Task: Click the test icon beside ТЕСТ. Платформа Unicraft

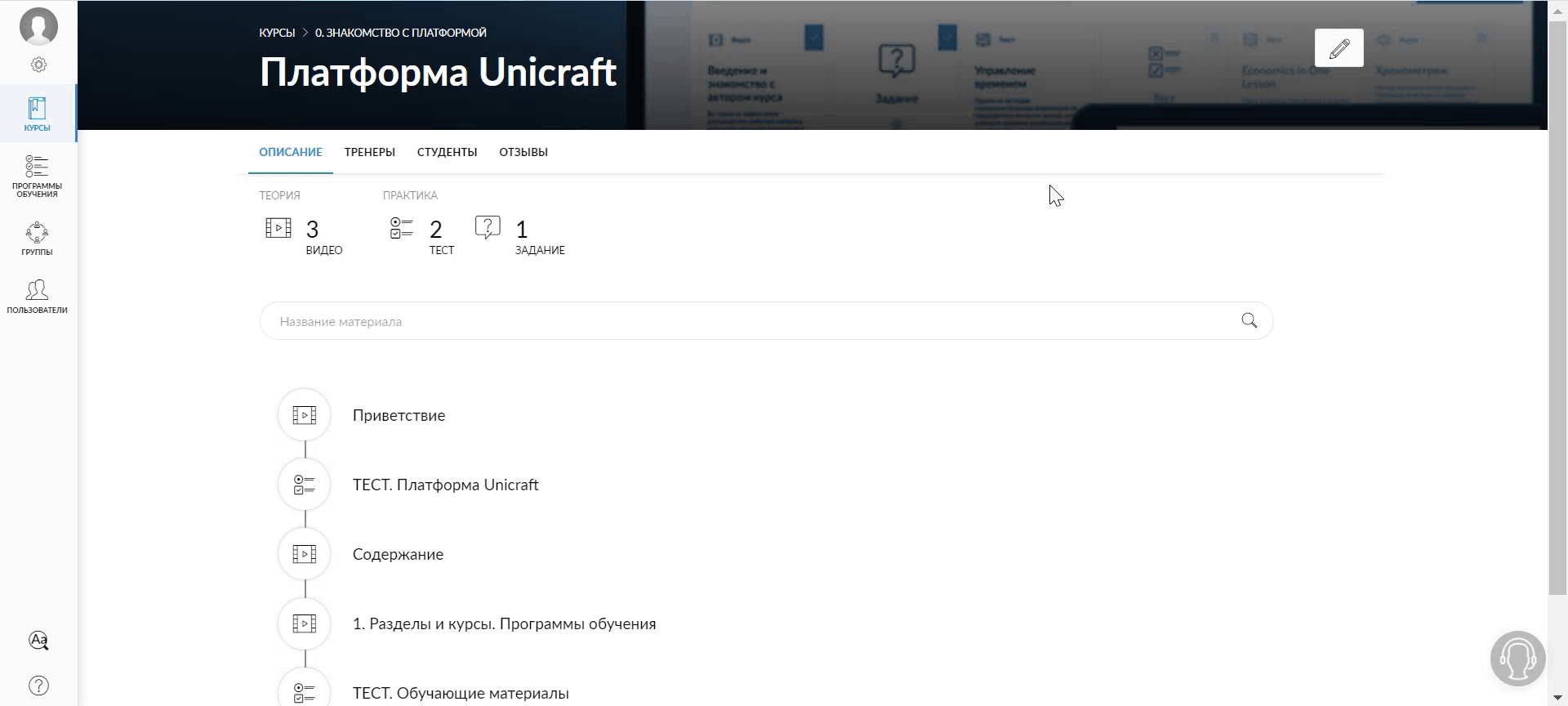Action: [305, 485]
